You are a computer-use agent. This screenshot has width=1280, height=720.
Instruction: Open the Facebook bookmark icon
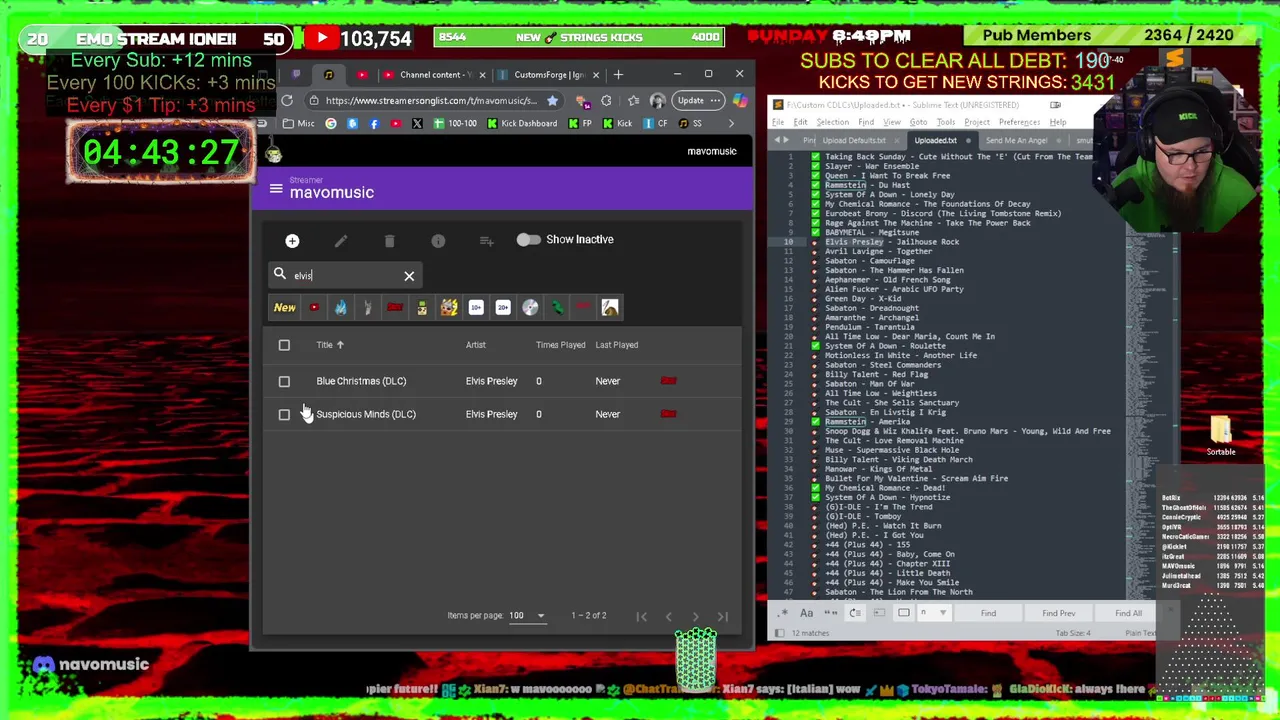click(374, 123)
